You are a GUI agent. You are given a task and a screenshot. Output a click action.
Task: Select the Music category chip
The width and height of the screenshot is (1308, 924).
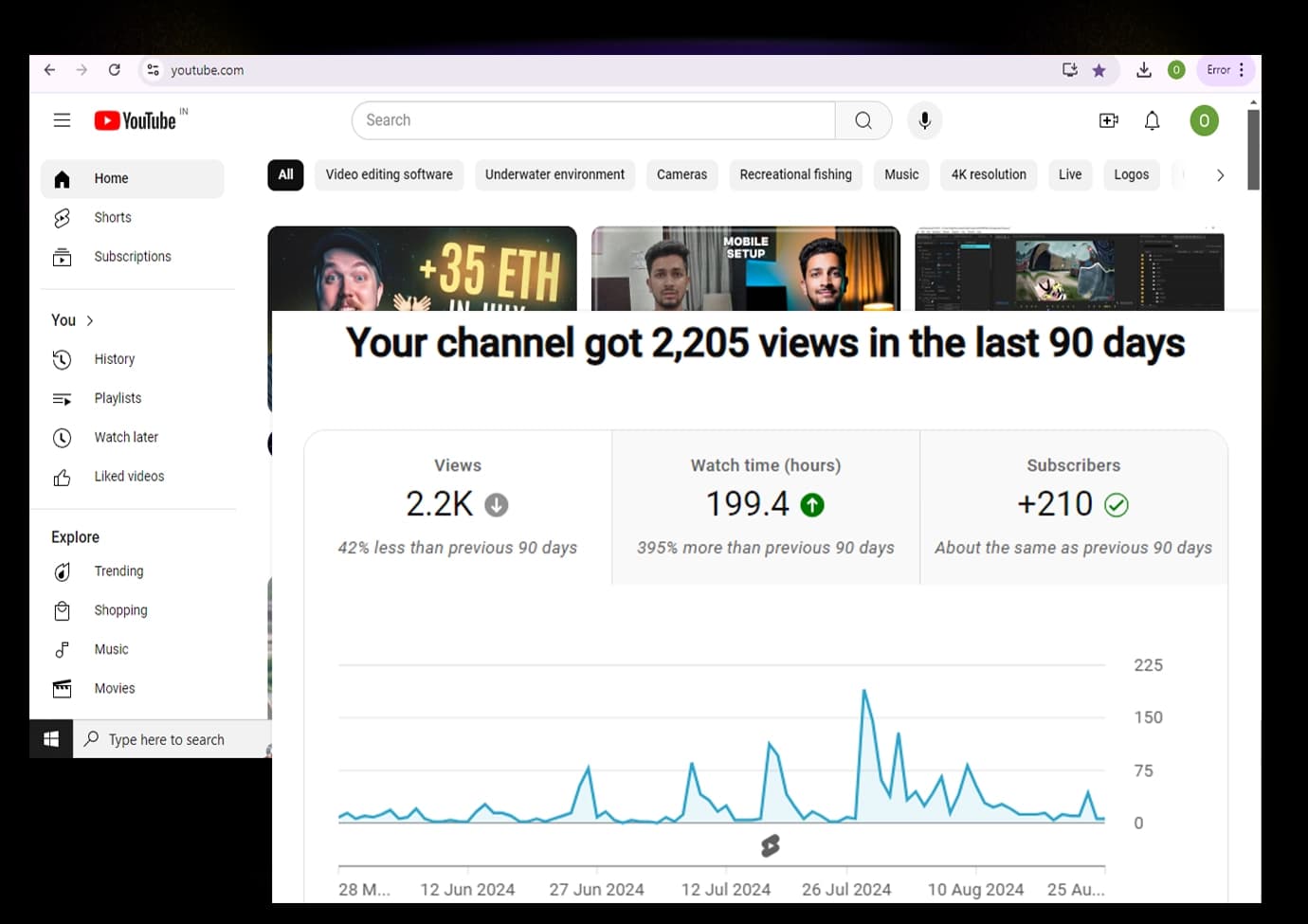click(x=900, y=175)
